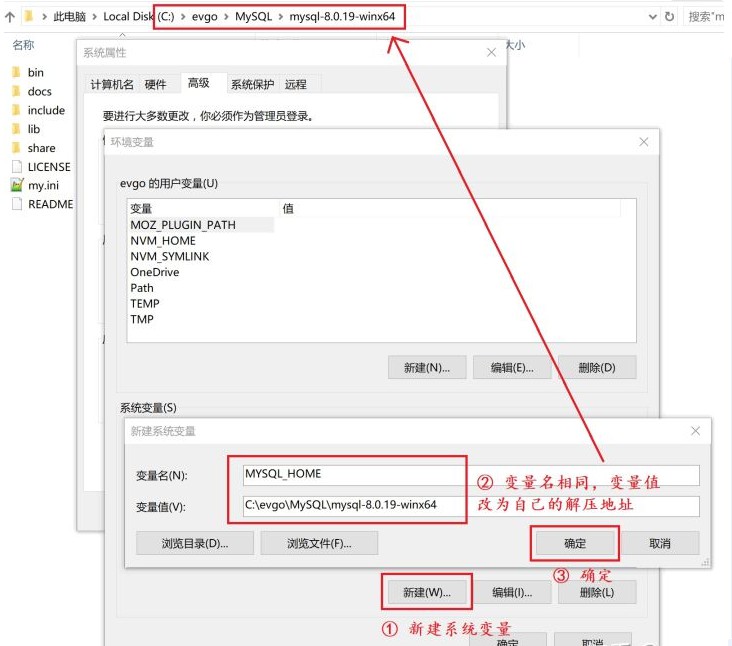Click the 浏览文件(F)... button

click(x=319, y=543)
